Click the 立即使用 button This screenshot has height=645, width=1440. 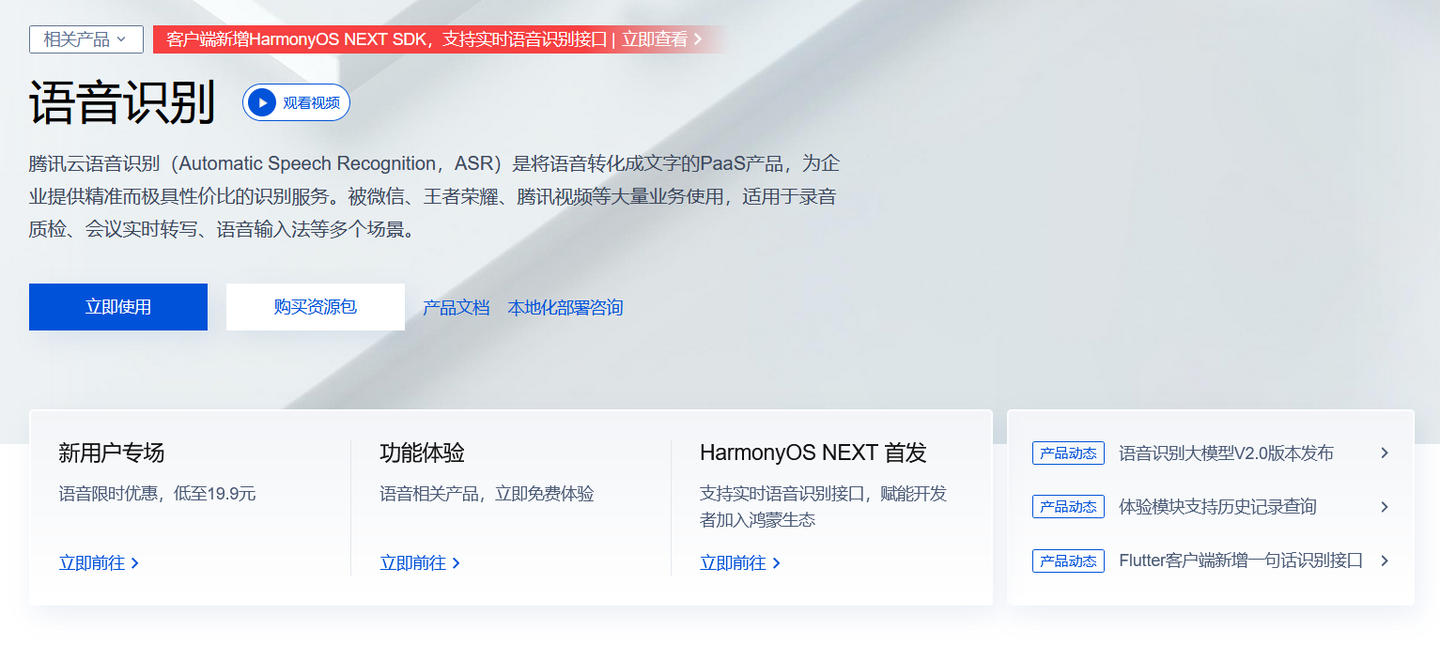coord(118,307)
